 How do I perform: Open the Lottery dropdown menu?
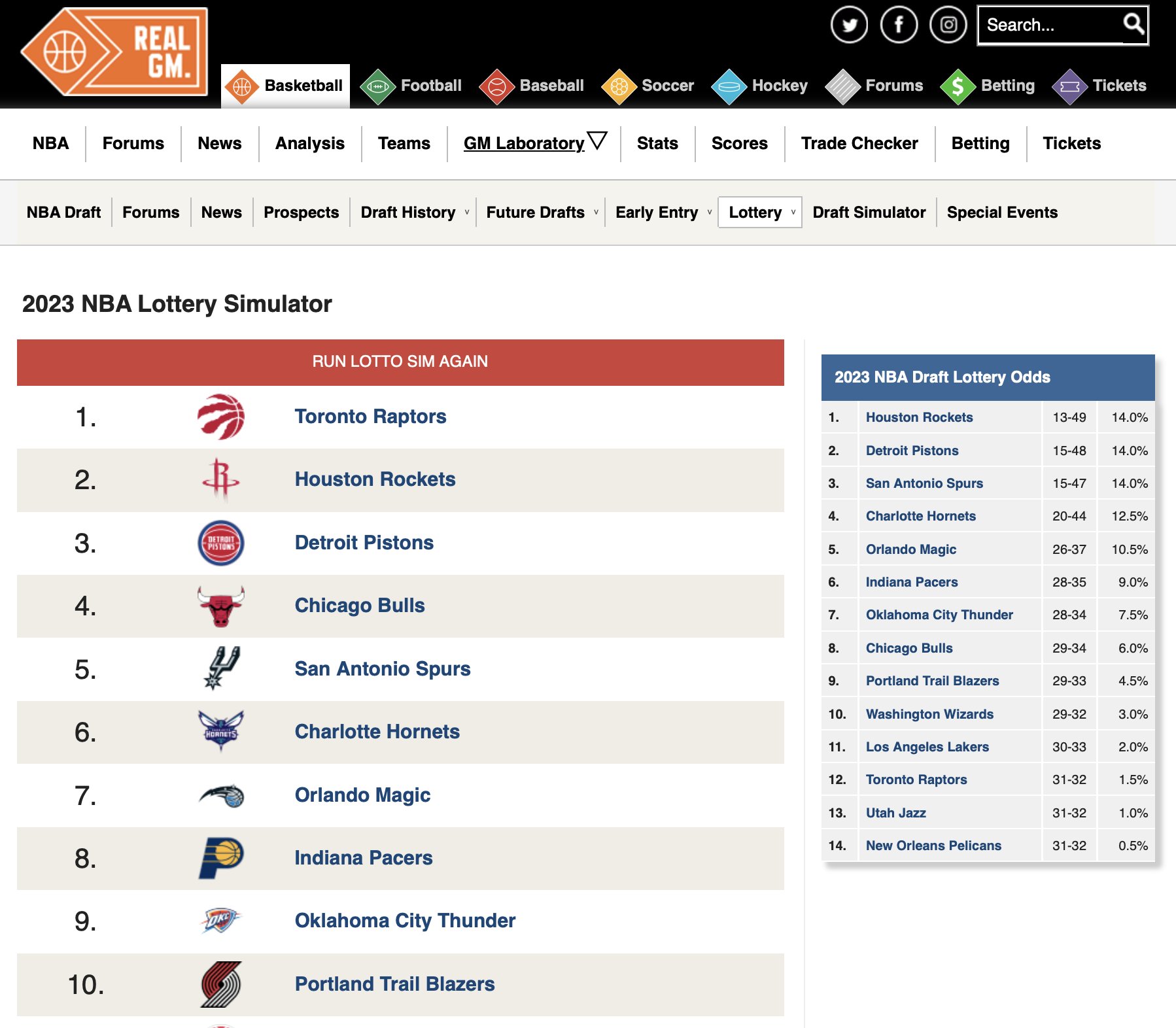pos(760,213)
